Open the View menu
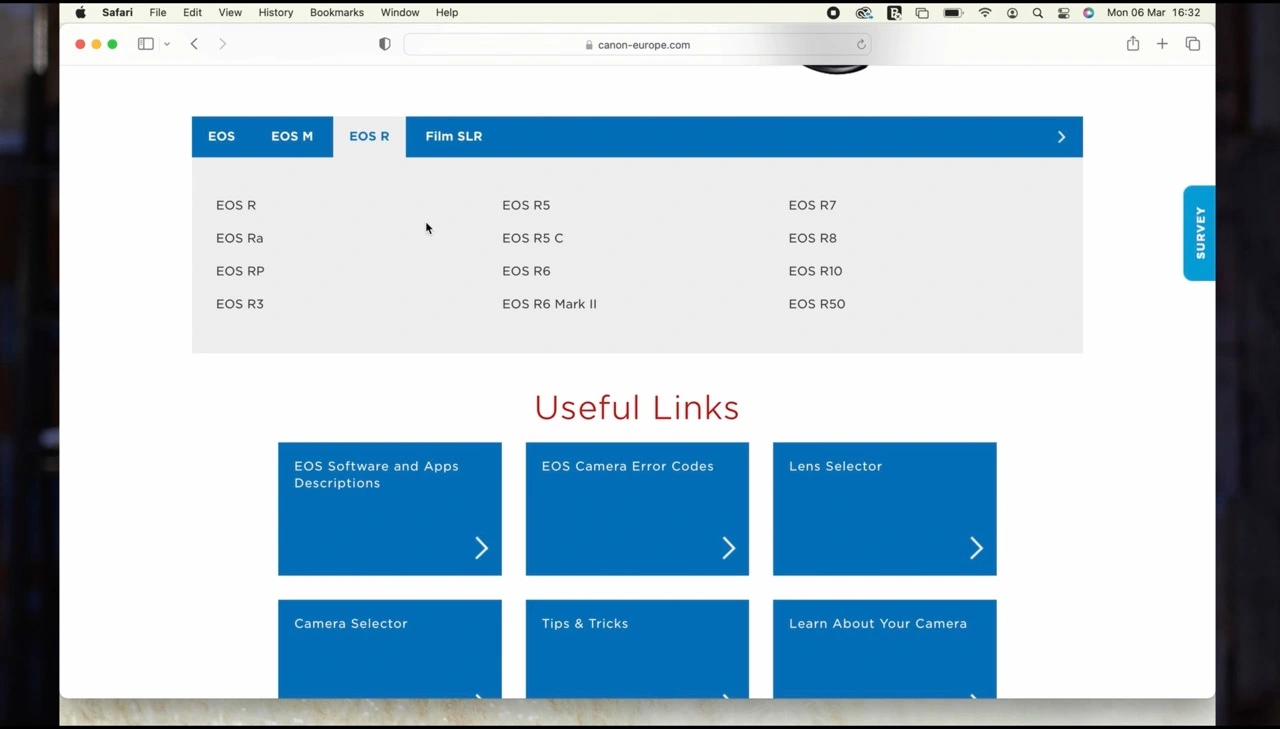 pyautogui.click(x=230, y=13)
